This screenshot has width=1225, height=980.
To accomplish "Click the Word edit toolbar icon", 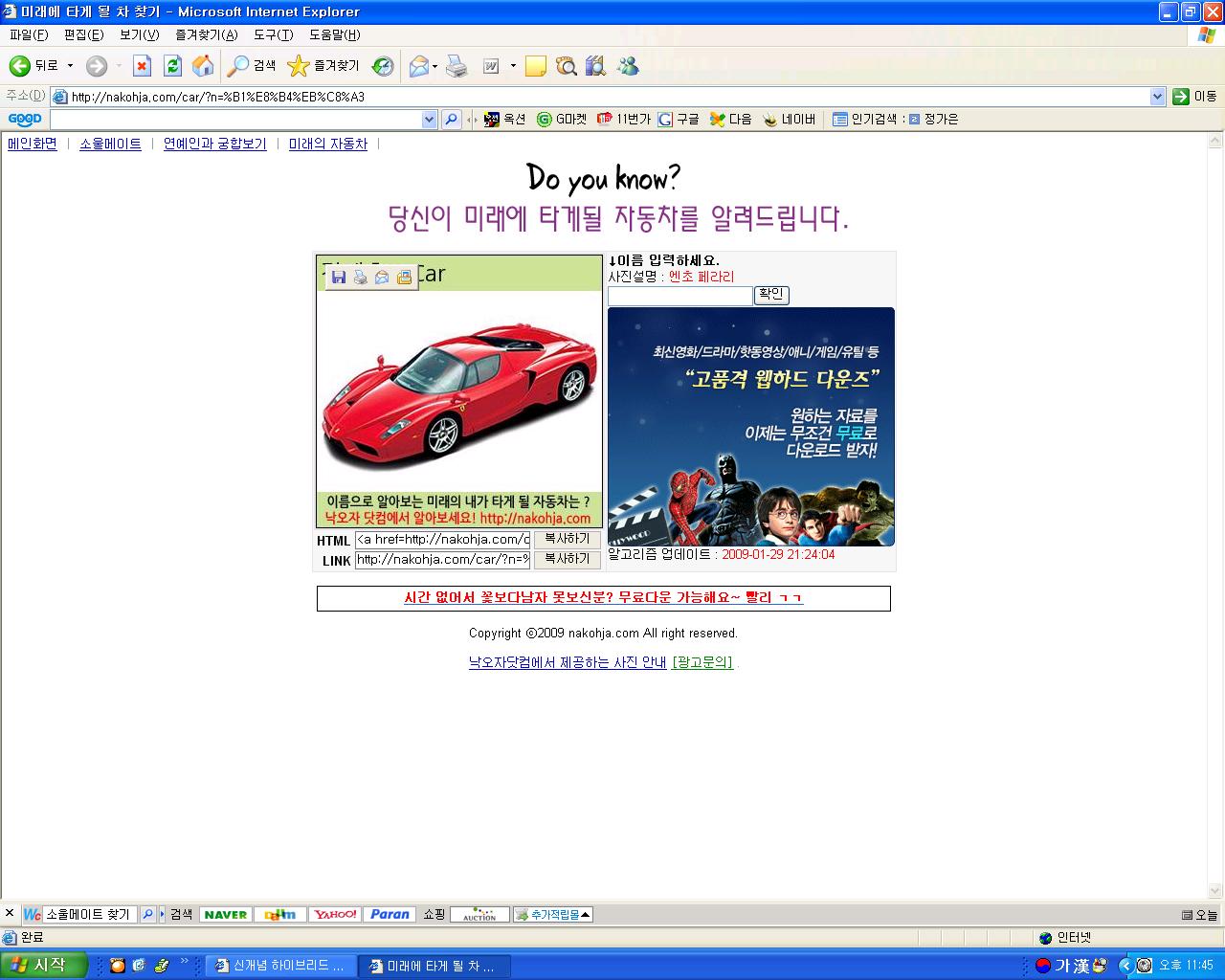I will [491, 66].
